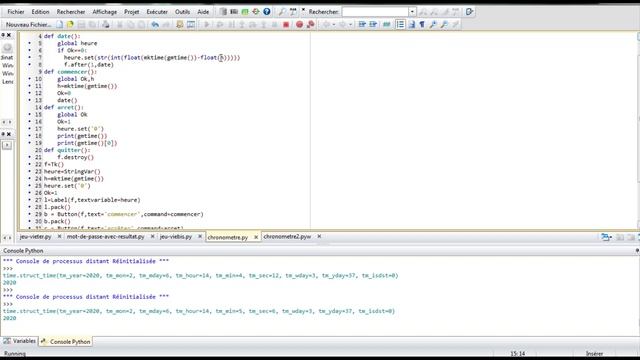This screenshot has width=640, height=360.
Task: Click the red stop execution icon
Action: point(286,24)
